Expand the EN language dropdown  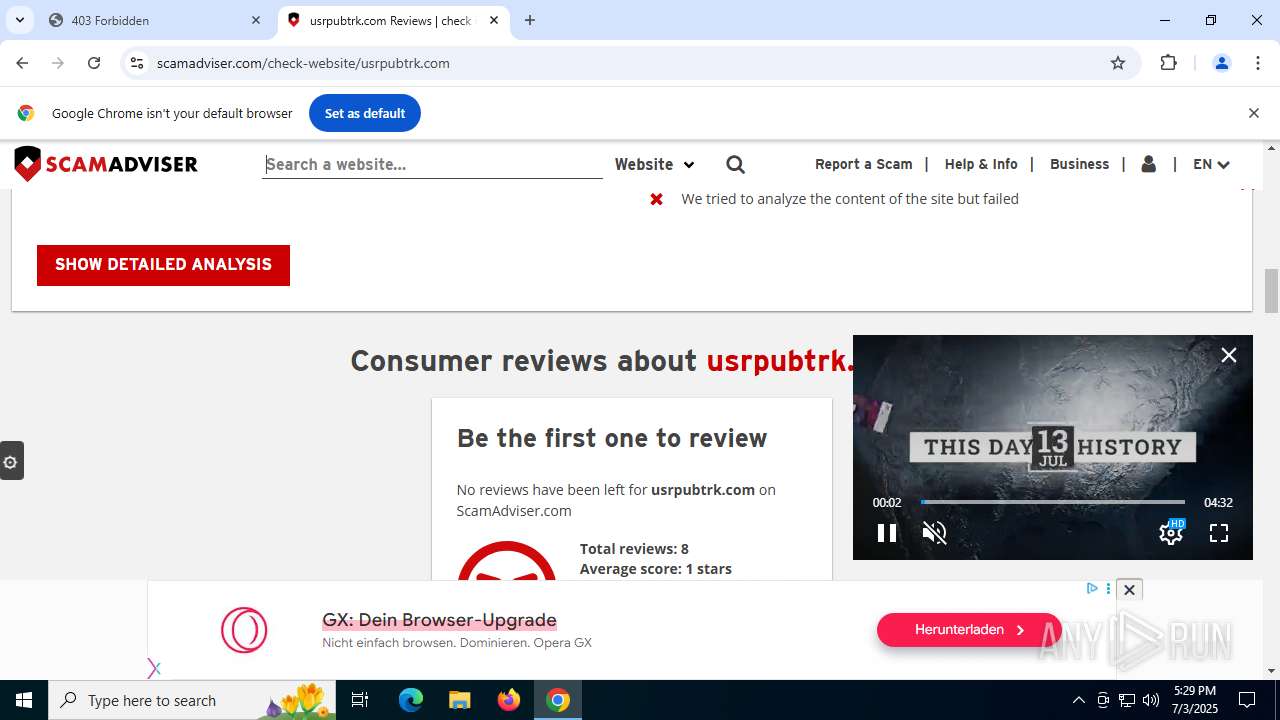click(x=1211, y=164)
